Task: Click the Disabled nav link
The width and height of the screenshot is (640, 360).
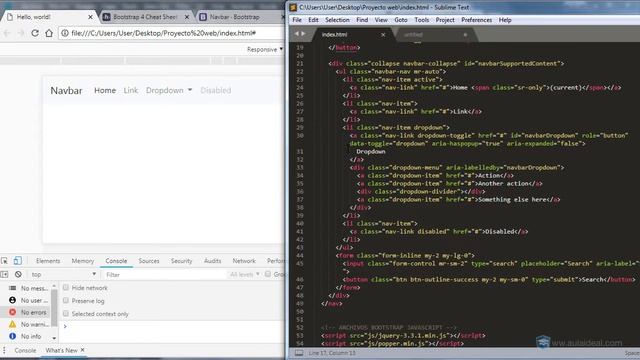Action: 216,90
